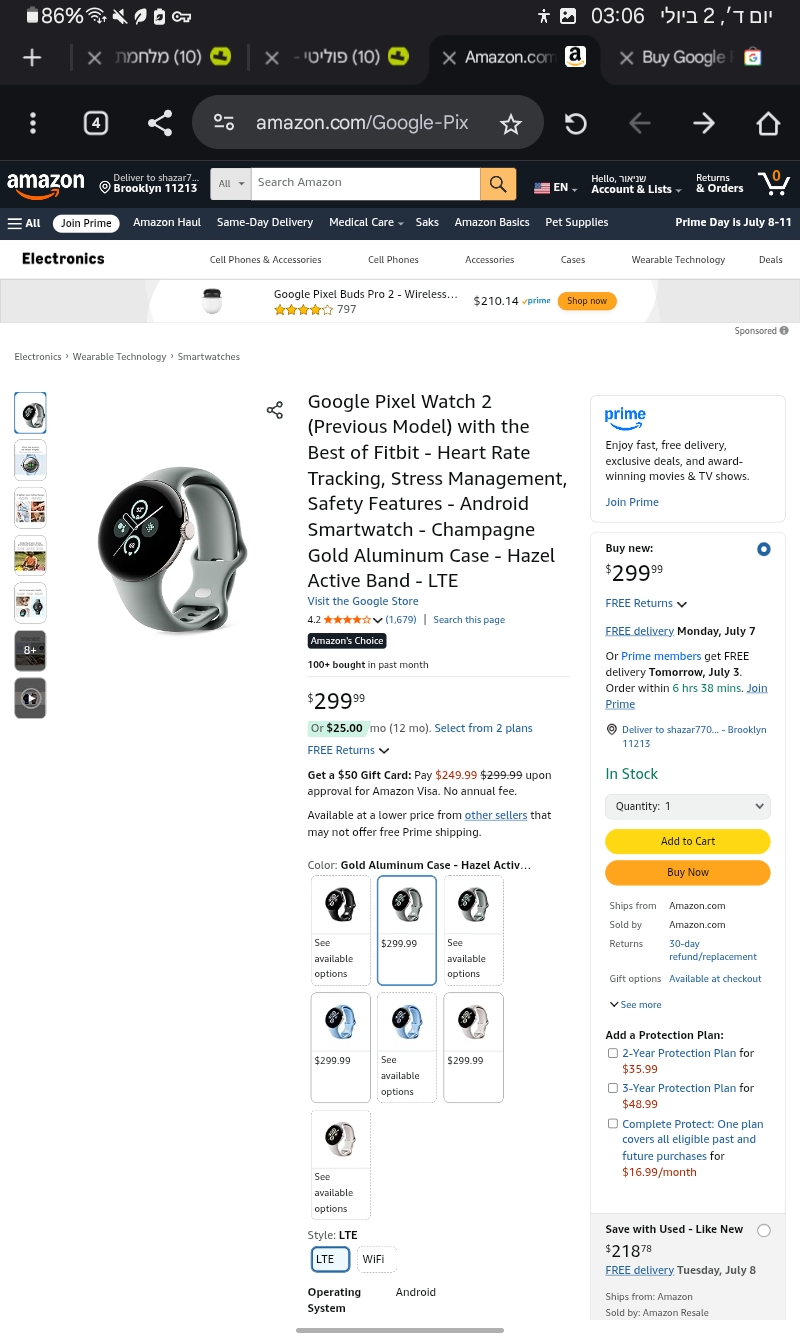Screen dimensions: 800x1340
Task: Expand See more seller details
Action: 635,1005
